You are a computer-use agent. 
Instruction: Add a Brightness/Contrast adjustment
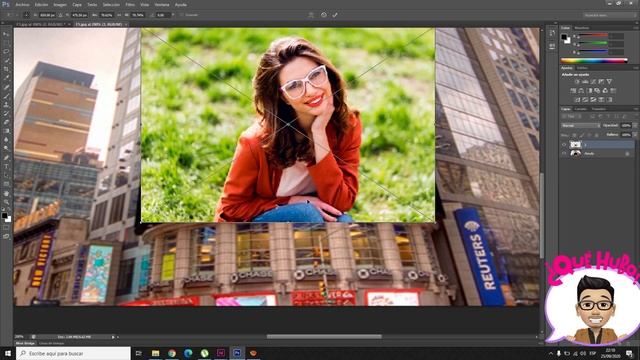(x=577, y=82)
